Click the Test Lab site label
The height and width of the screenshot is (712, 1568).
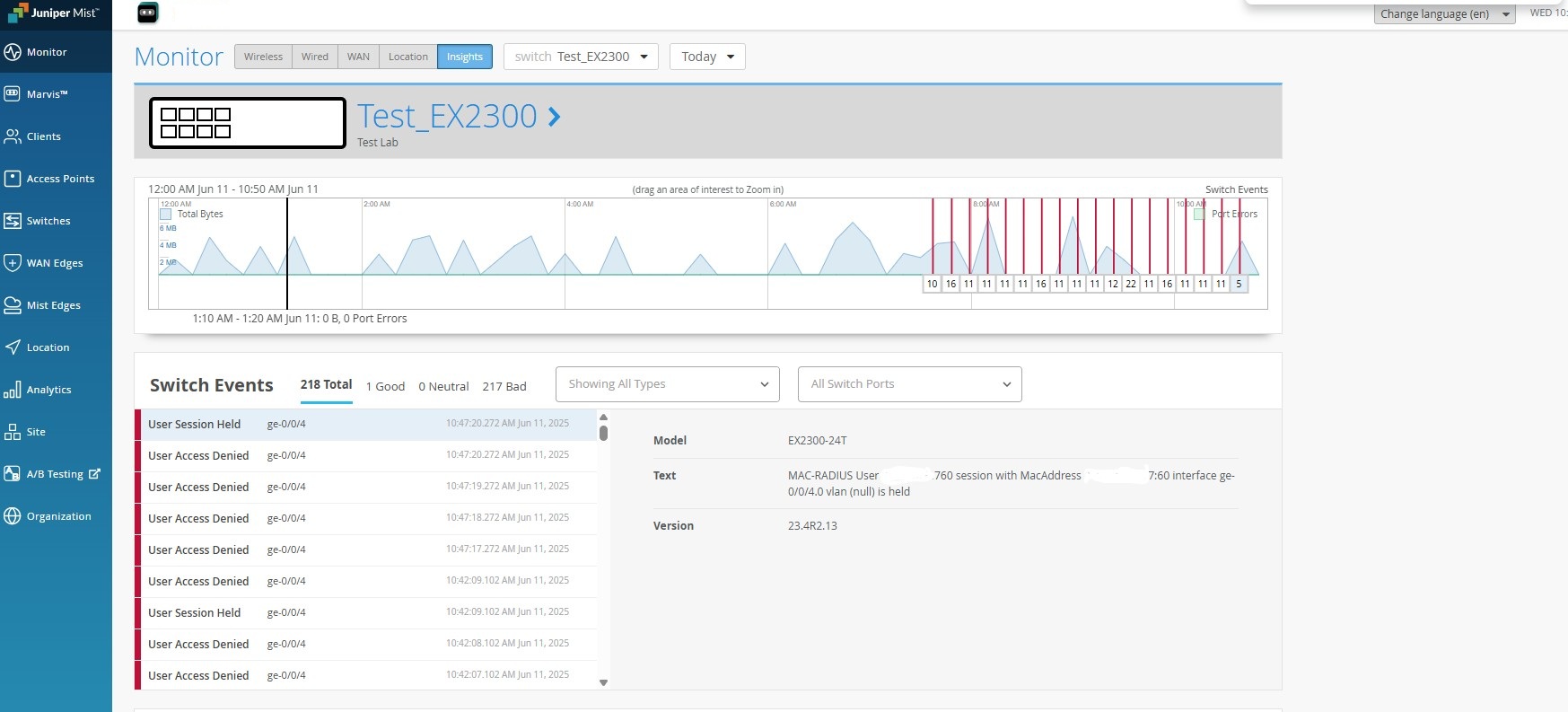click(x=378, y=143)
